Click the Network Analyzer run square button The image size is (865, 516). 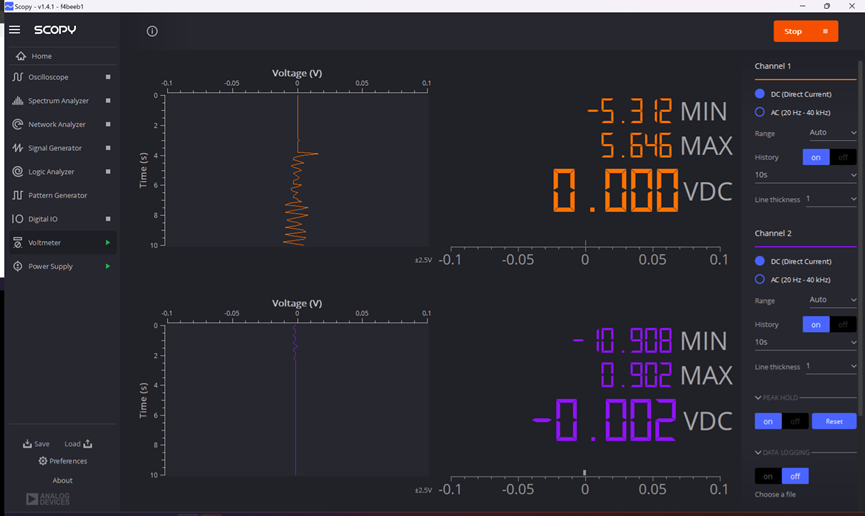108,124
